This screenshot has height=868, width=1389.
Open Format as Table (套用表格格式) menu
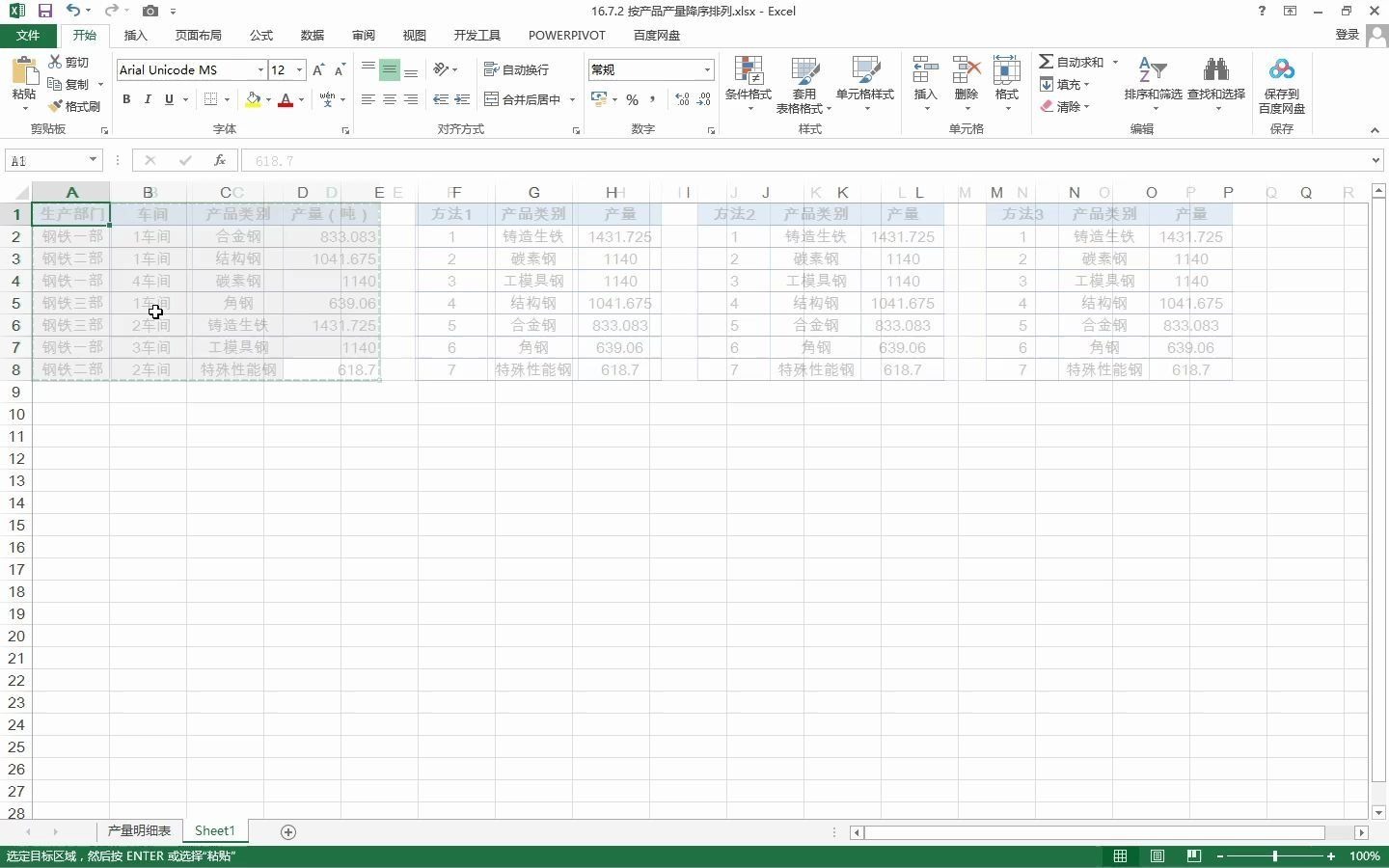point(803,84)
